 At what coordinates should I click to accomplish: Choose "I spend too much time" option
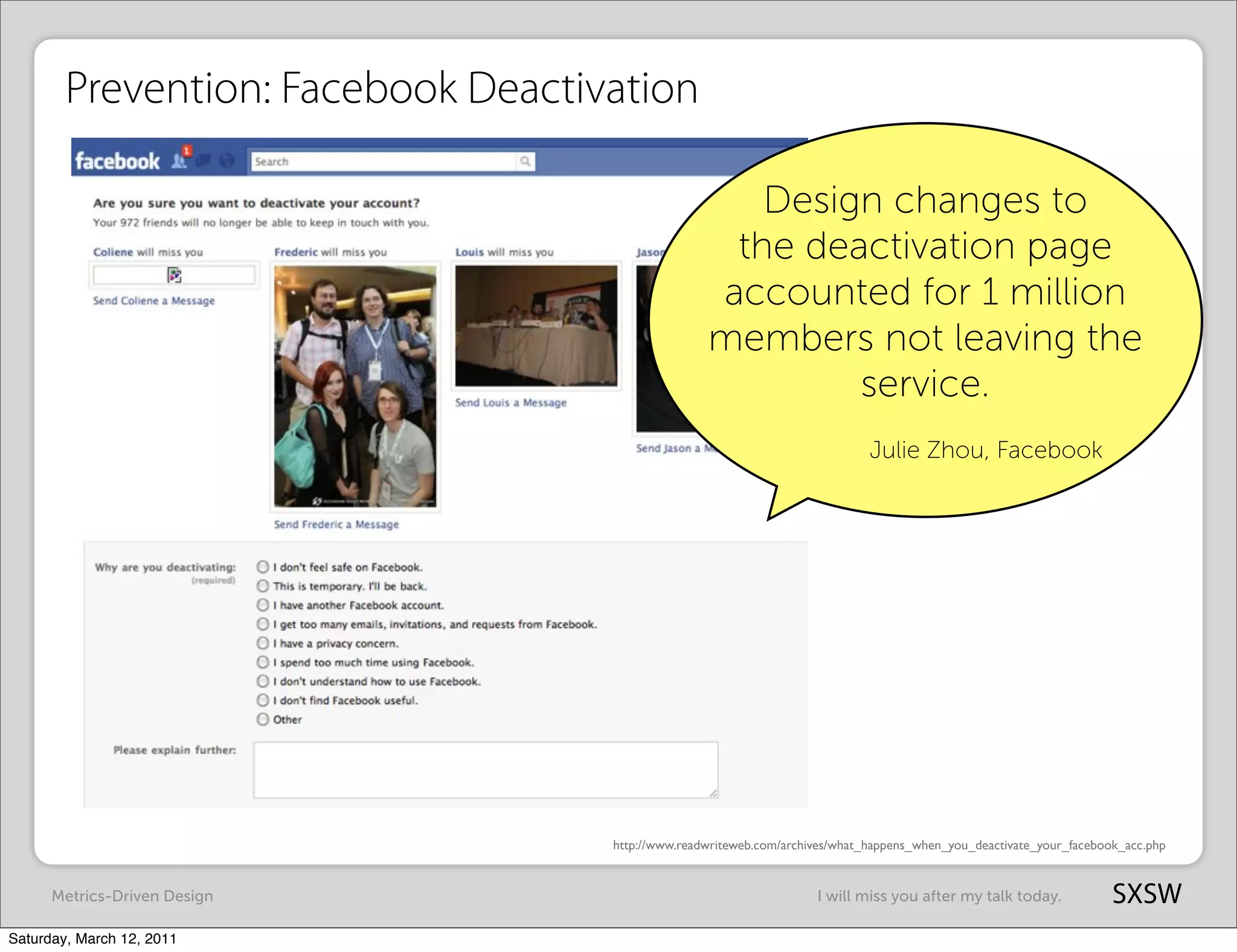click(263, 662)
